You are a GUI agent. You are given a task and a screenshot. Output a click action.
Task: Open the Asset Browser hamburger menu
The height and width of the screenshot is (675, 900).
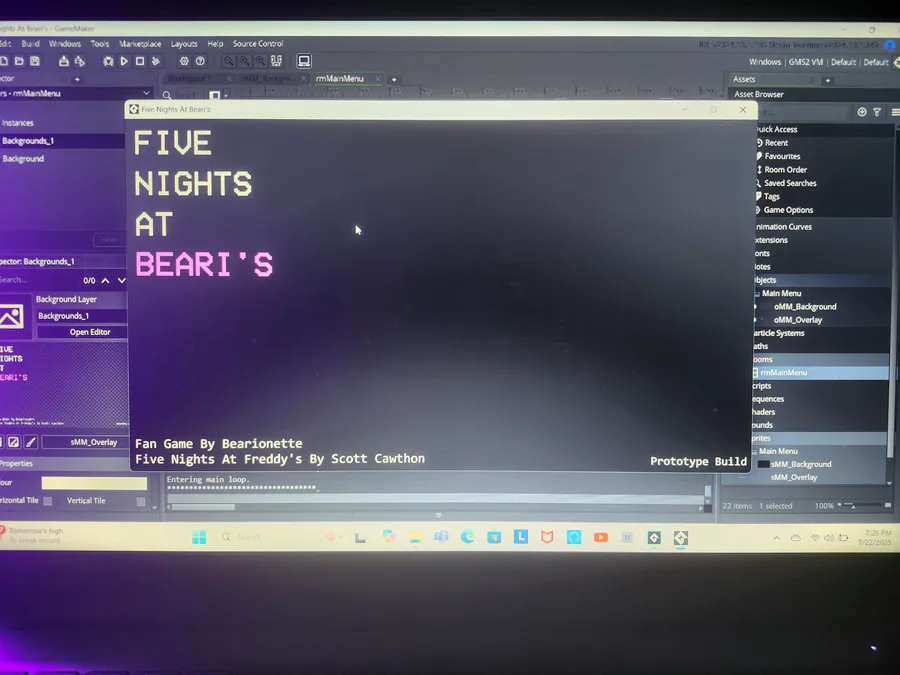pos(895,112)
